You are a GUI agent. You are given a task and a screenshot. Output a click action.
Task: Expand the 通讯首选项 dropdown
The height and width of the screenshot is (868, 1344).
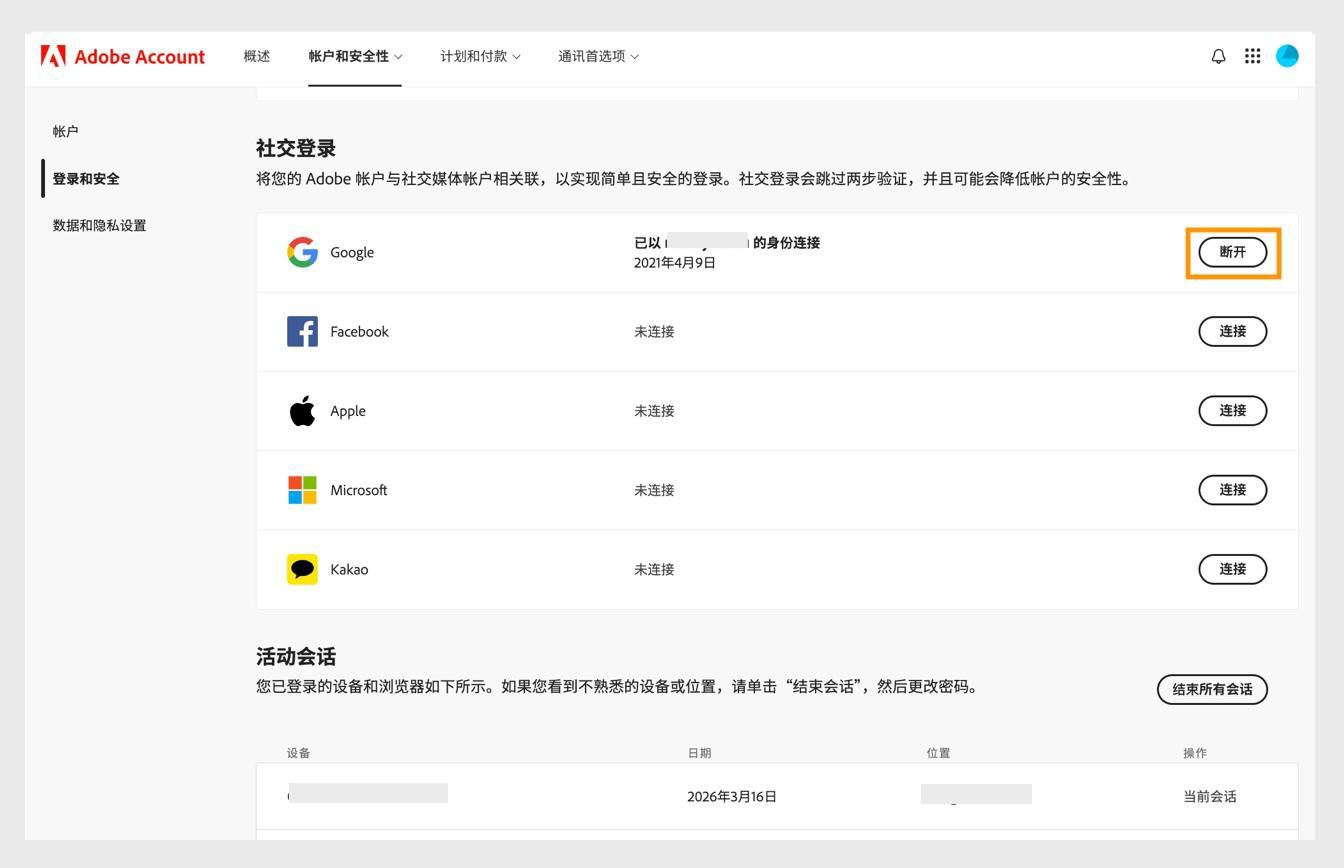[597, 56]
